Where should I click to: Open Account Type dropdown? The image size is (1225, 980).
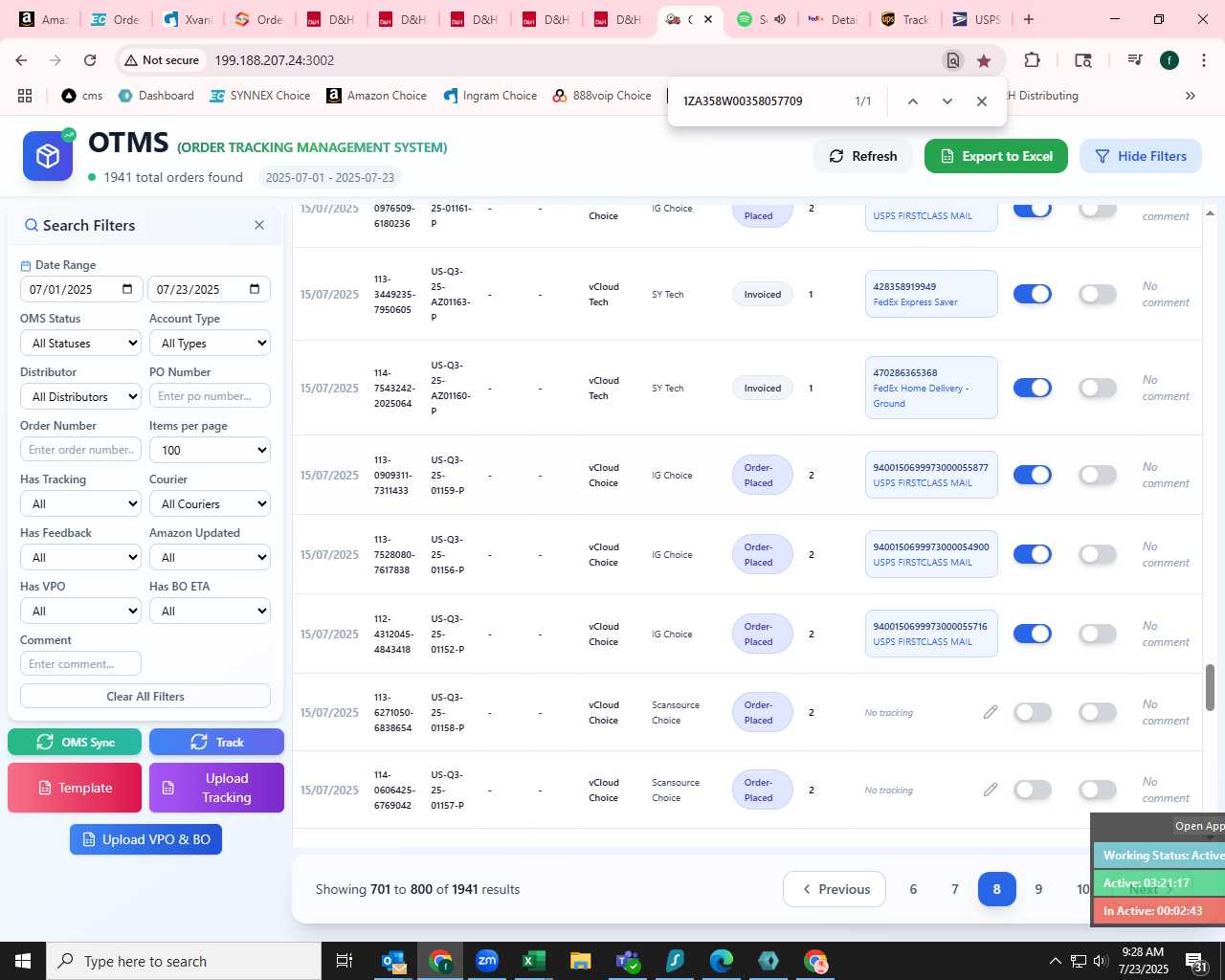pyautogui.click(x=210, y=343)
